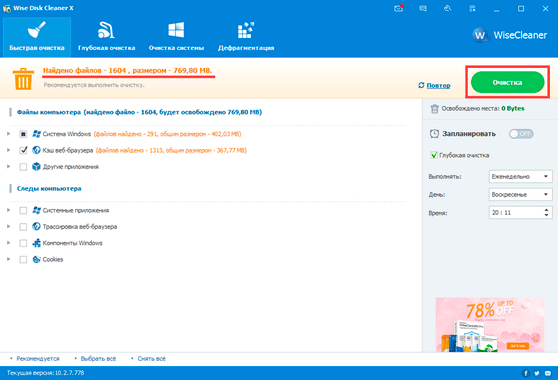558x380 pixels.
Task: Click the Текущая версия 10.2.7.778 text
Action: 46,373
